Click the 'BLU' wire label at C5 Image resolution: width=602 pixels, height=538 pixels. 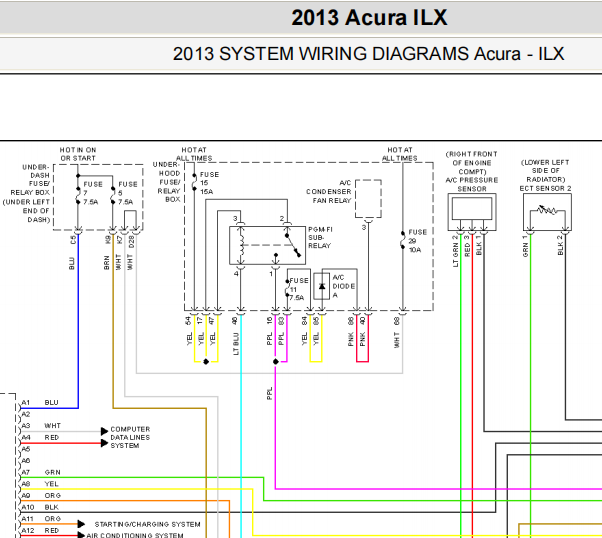tap(72, 263)
